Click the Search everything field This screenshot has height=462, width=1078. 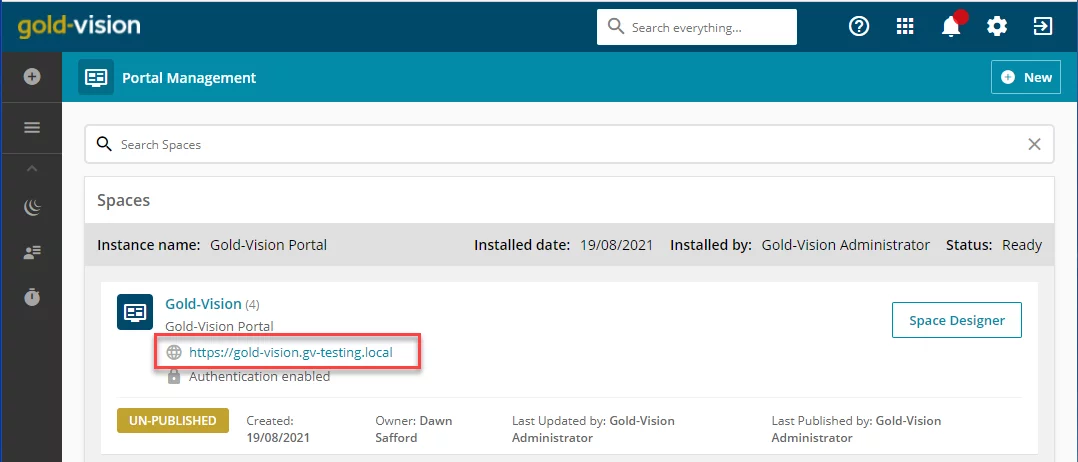click(x=696, y=28)
